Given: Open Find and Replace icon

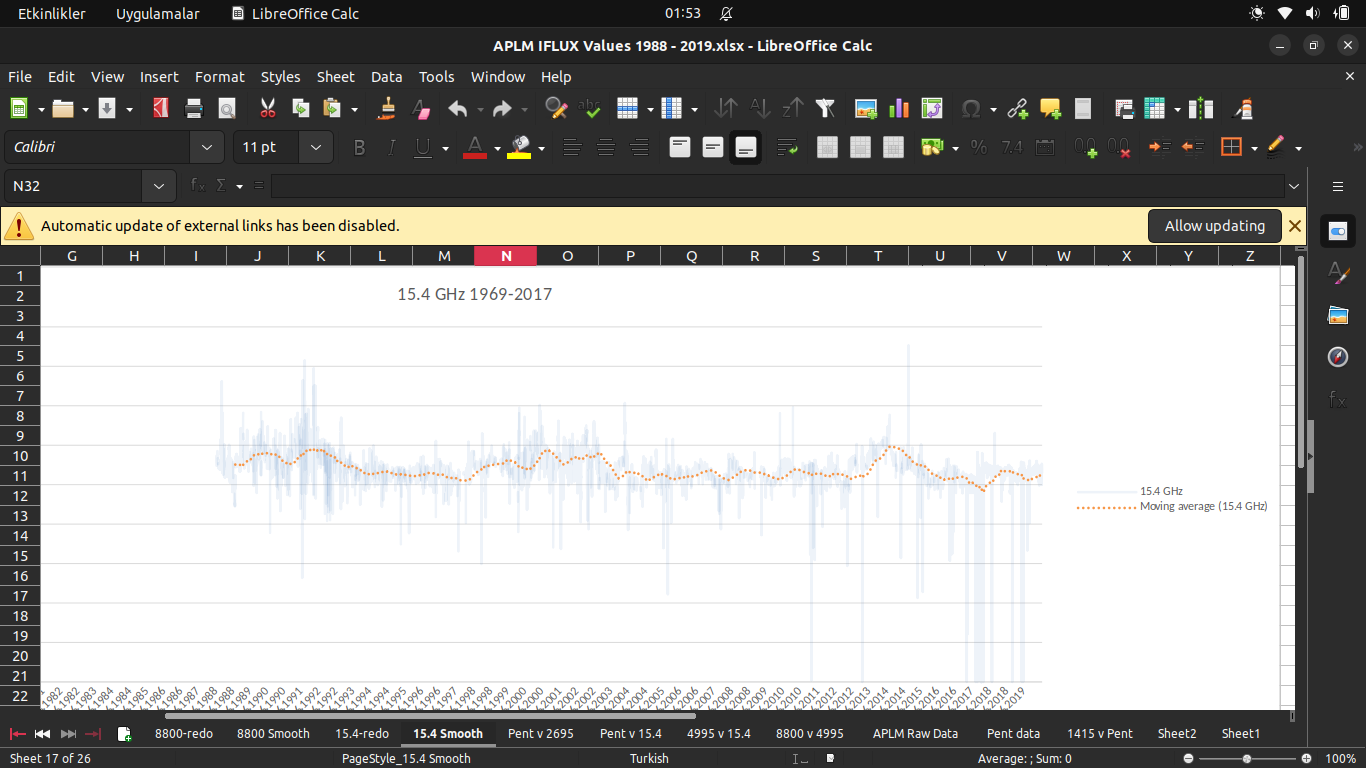Looking at the screenshot, I should tap(556, 109).
